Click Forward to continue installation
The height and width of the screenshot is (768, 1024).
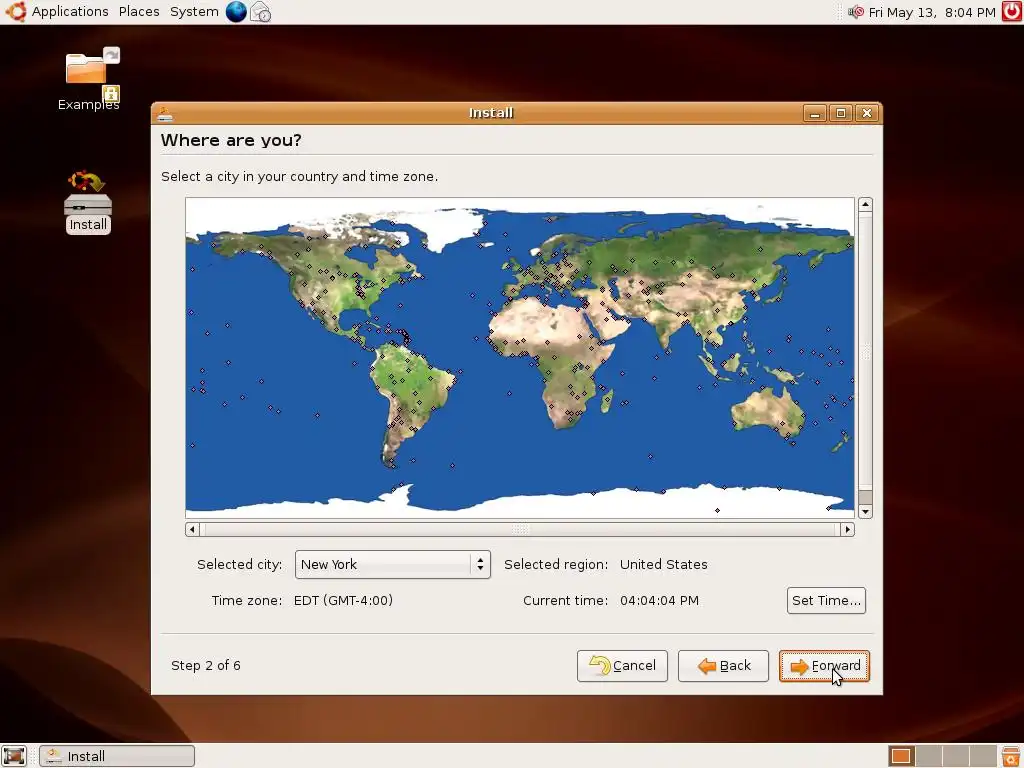824,665
